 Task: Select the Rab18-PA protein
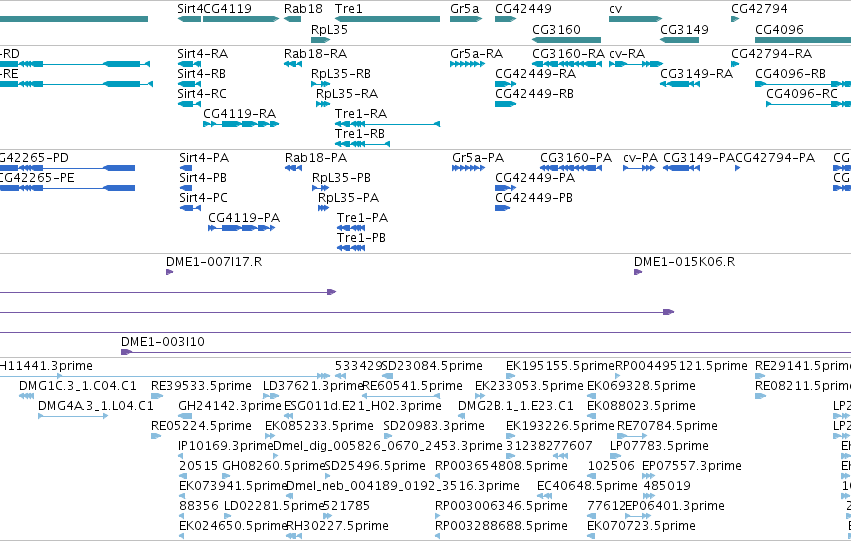point(294,168)
